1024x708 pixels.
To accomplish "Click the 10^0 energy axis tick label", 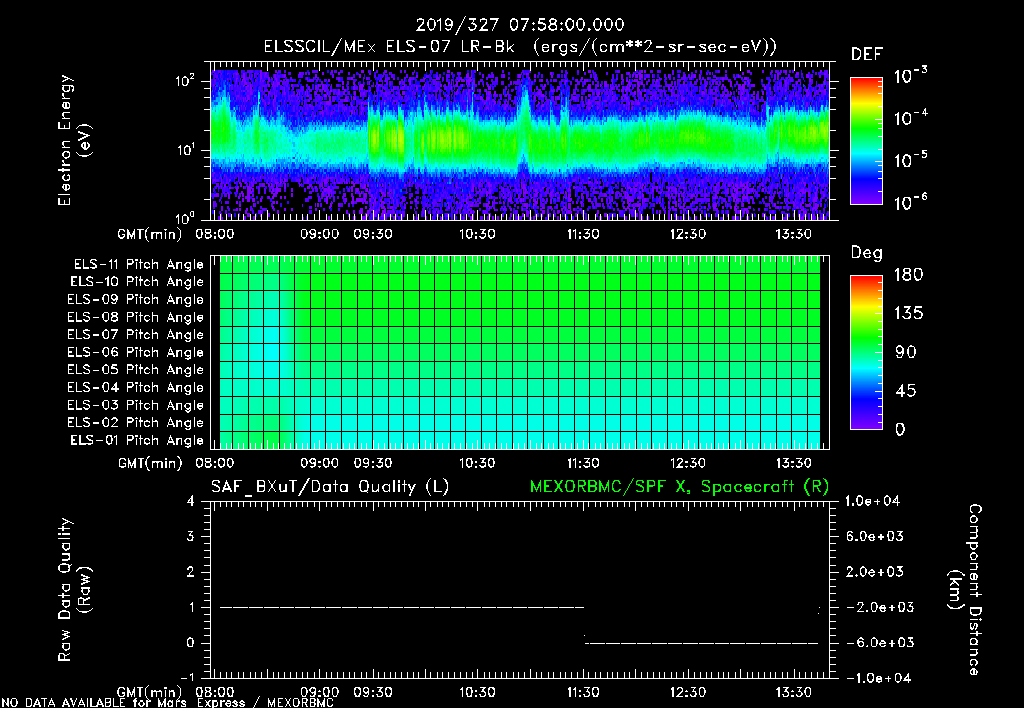I will click(x=185, y=217).
